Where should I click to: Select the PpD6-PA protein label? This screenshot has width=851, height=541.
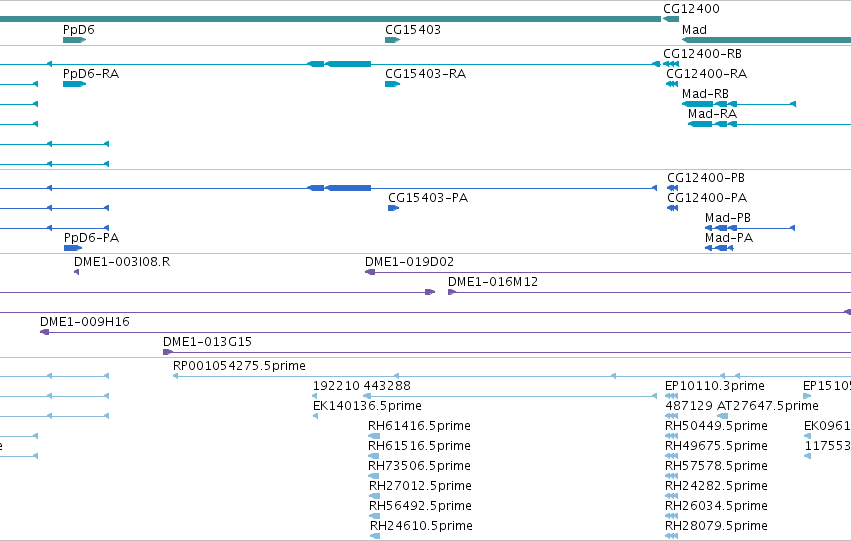pos(91,238)
